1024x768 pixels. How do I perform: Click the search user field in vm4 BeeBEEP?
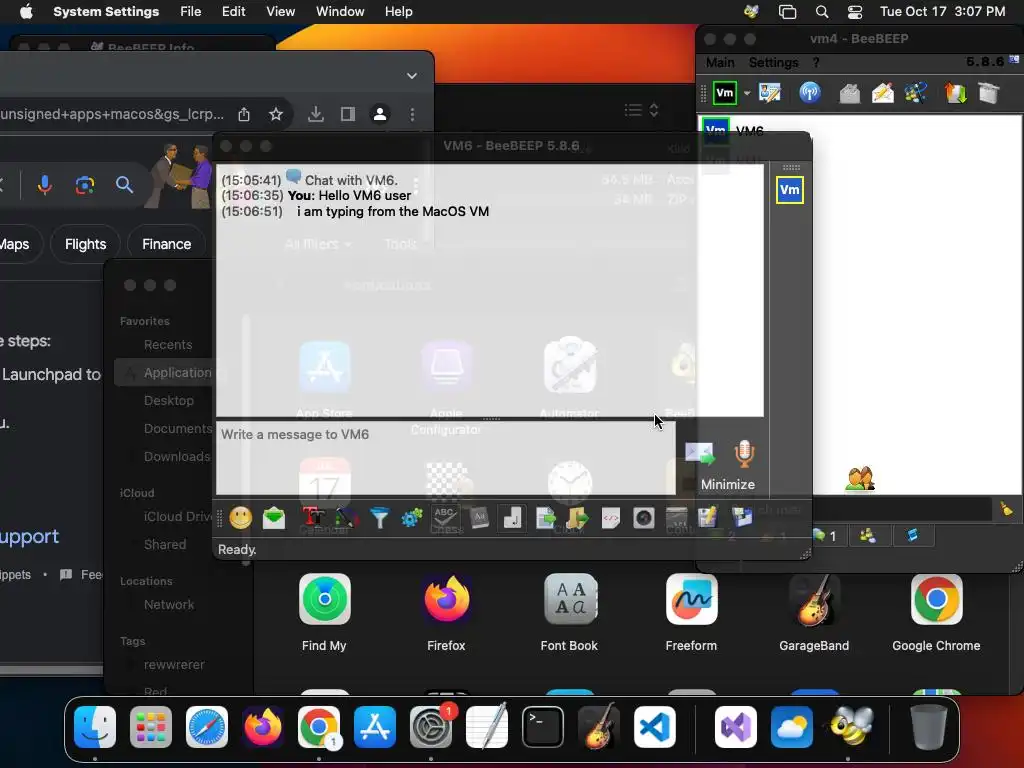pos(901,509)
